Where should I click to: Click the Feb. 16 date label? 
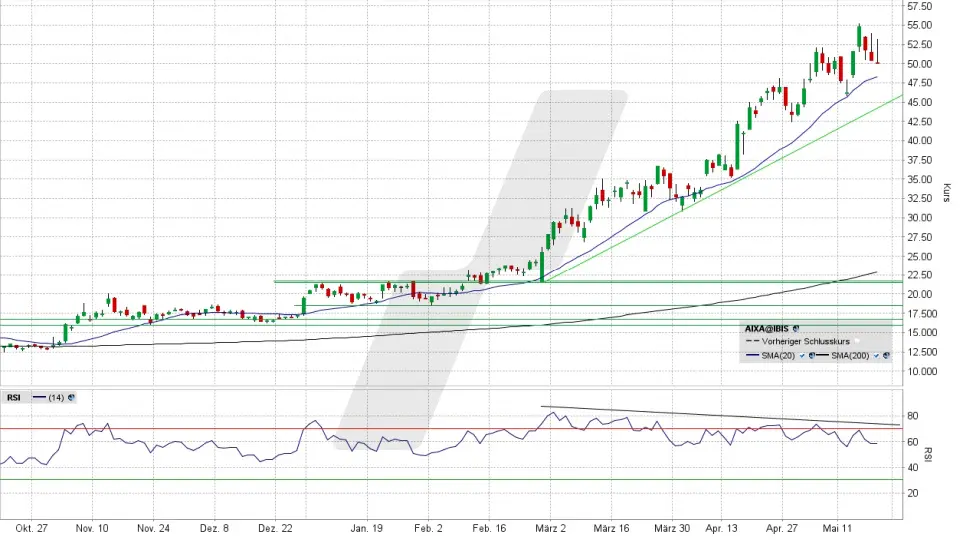(489, 528)
